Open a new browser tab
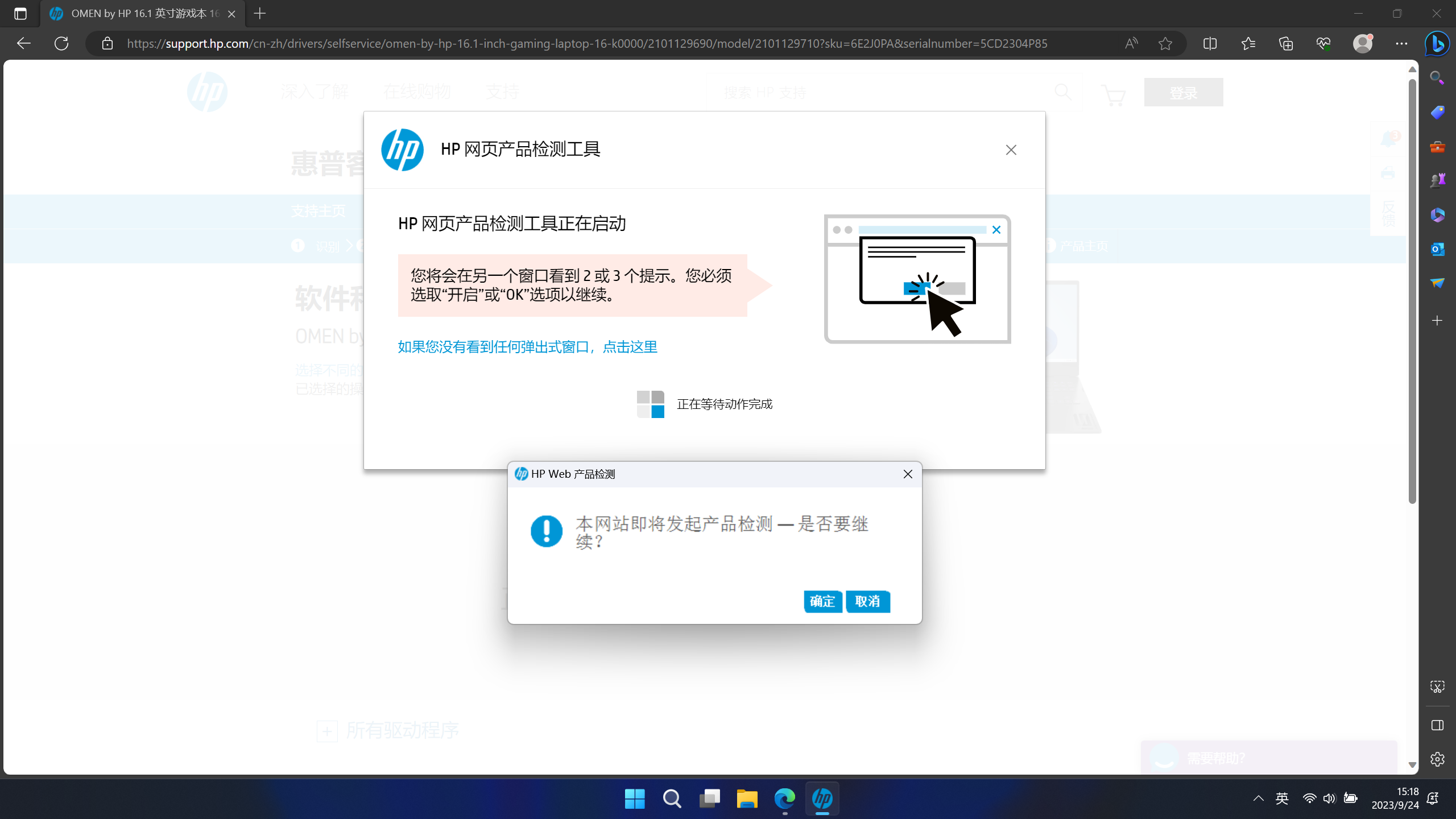The image size is (1456, 819). tap(260, 14)
